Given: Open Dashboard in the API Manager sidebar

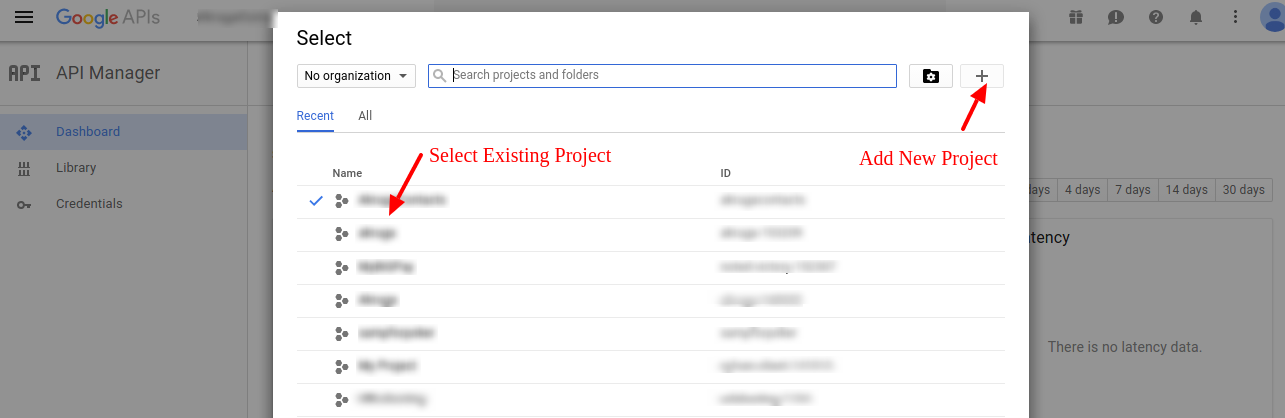Looking at the screenshot, I should (x=88, y=132).
